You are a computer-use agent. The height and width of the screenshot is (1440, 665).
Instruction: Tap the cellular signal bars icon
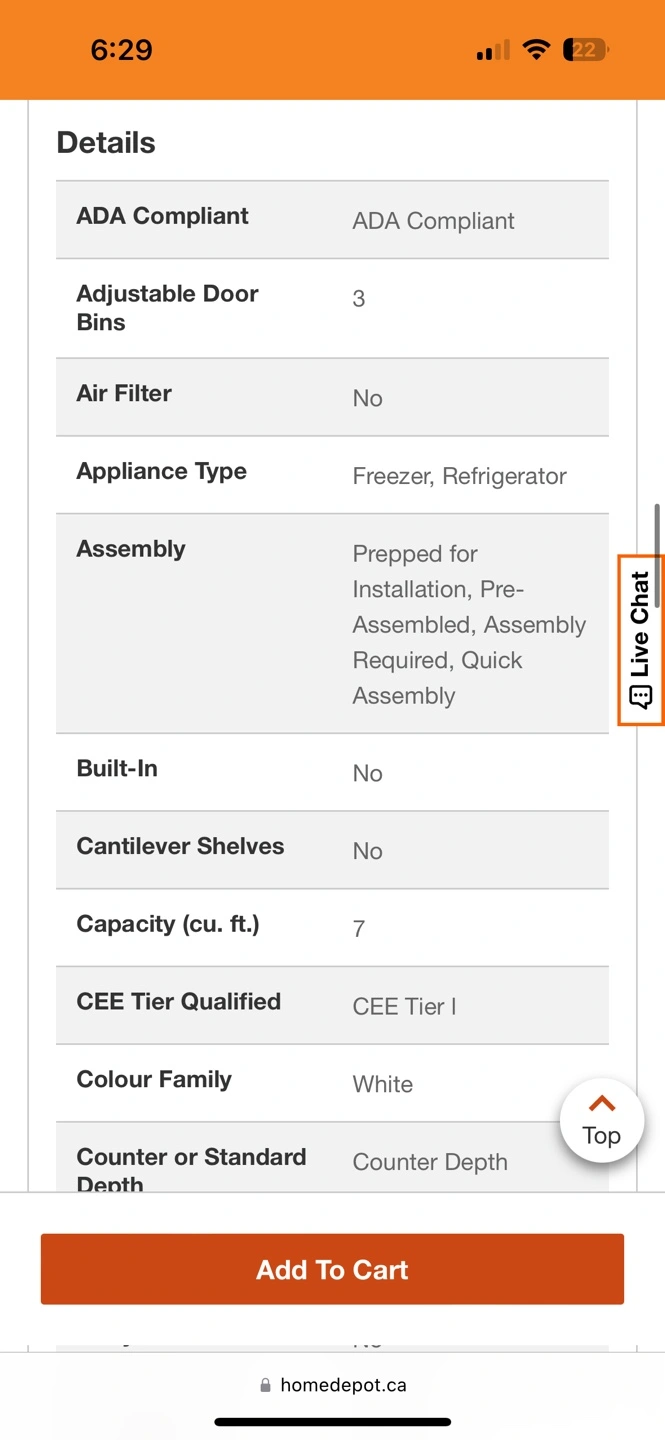[x=492, y=50]
